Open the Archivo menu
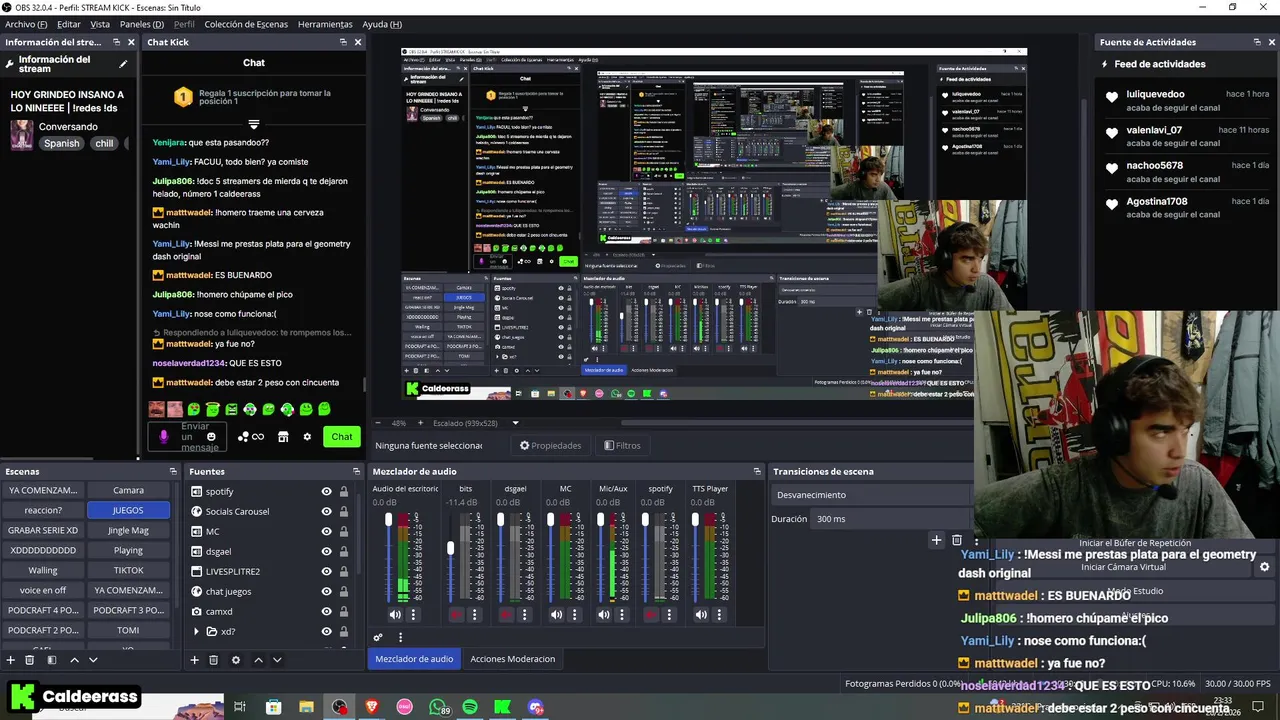 pyautogui.click(x=26, y=24)
